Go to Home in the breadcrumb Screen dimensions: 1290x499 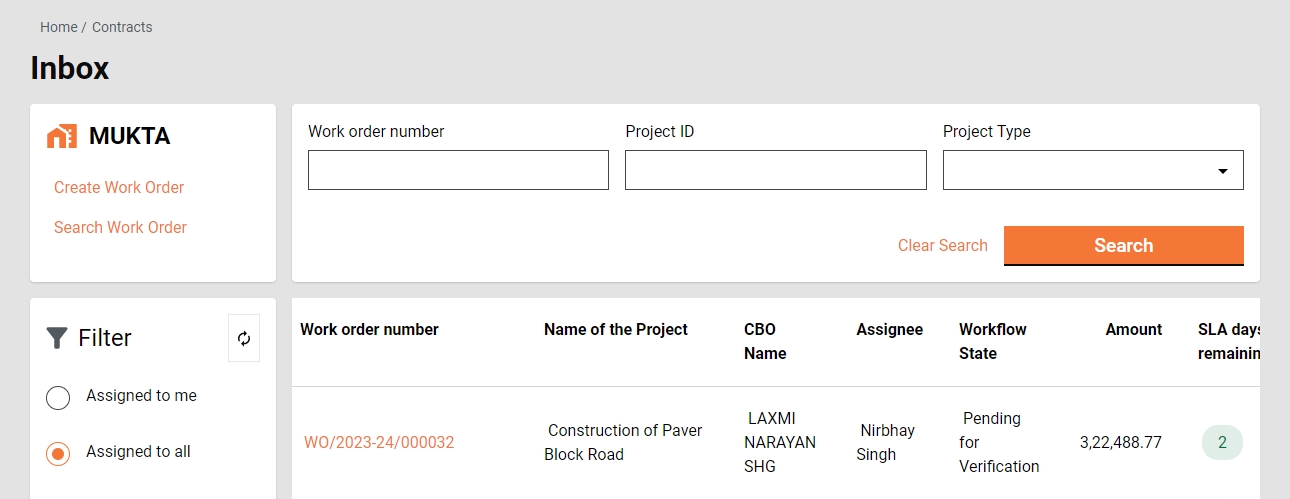point(59,27)
